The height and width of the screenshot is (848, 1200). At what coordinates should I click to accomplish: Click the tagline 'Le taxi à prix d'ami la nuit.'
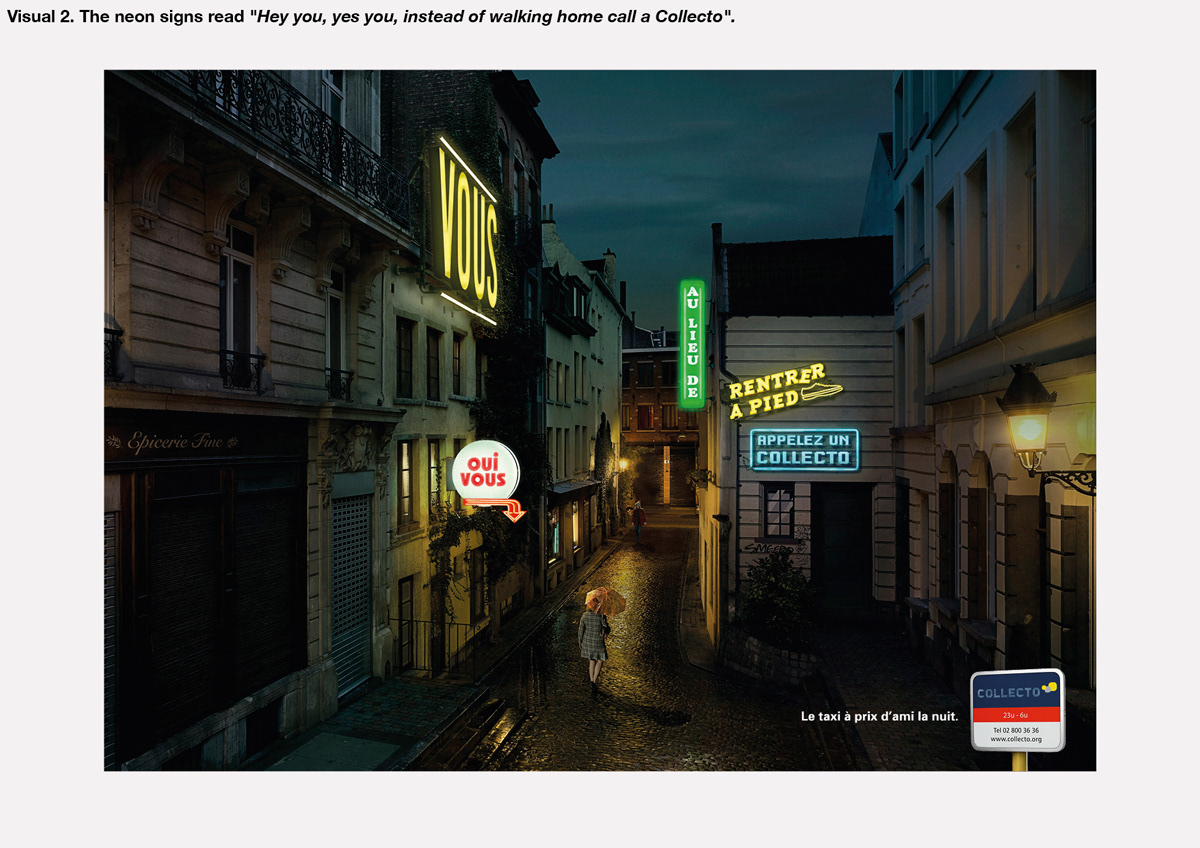pyautogui.click(x=879, y=716)
